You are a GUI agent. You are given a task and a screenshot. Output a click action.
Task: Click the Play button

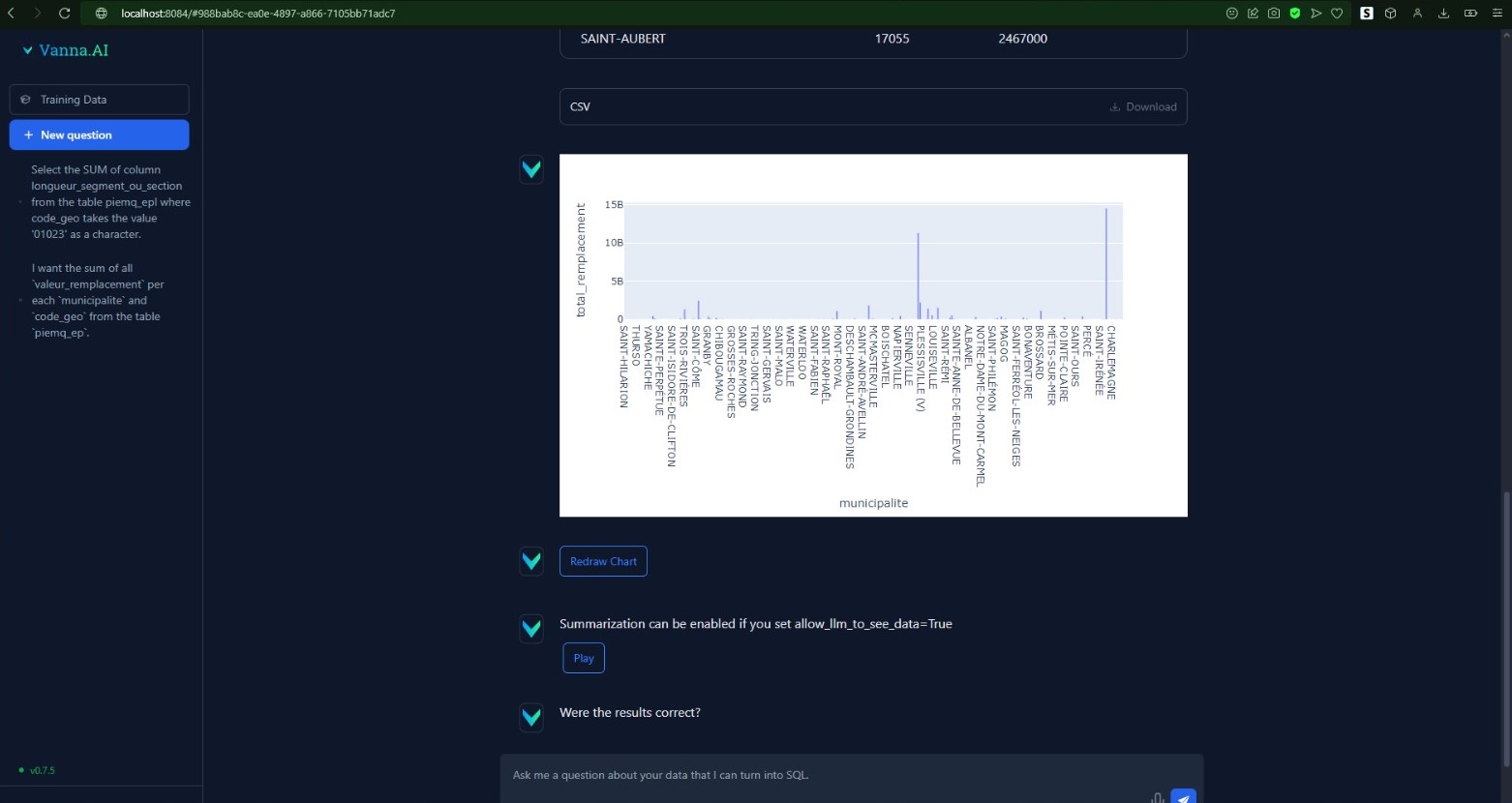coord(584,658)
